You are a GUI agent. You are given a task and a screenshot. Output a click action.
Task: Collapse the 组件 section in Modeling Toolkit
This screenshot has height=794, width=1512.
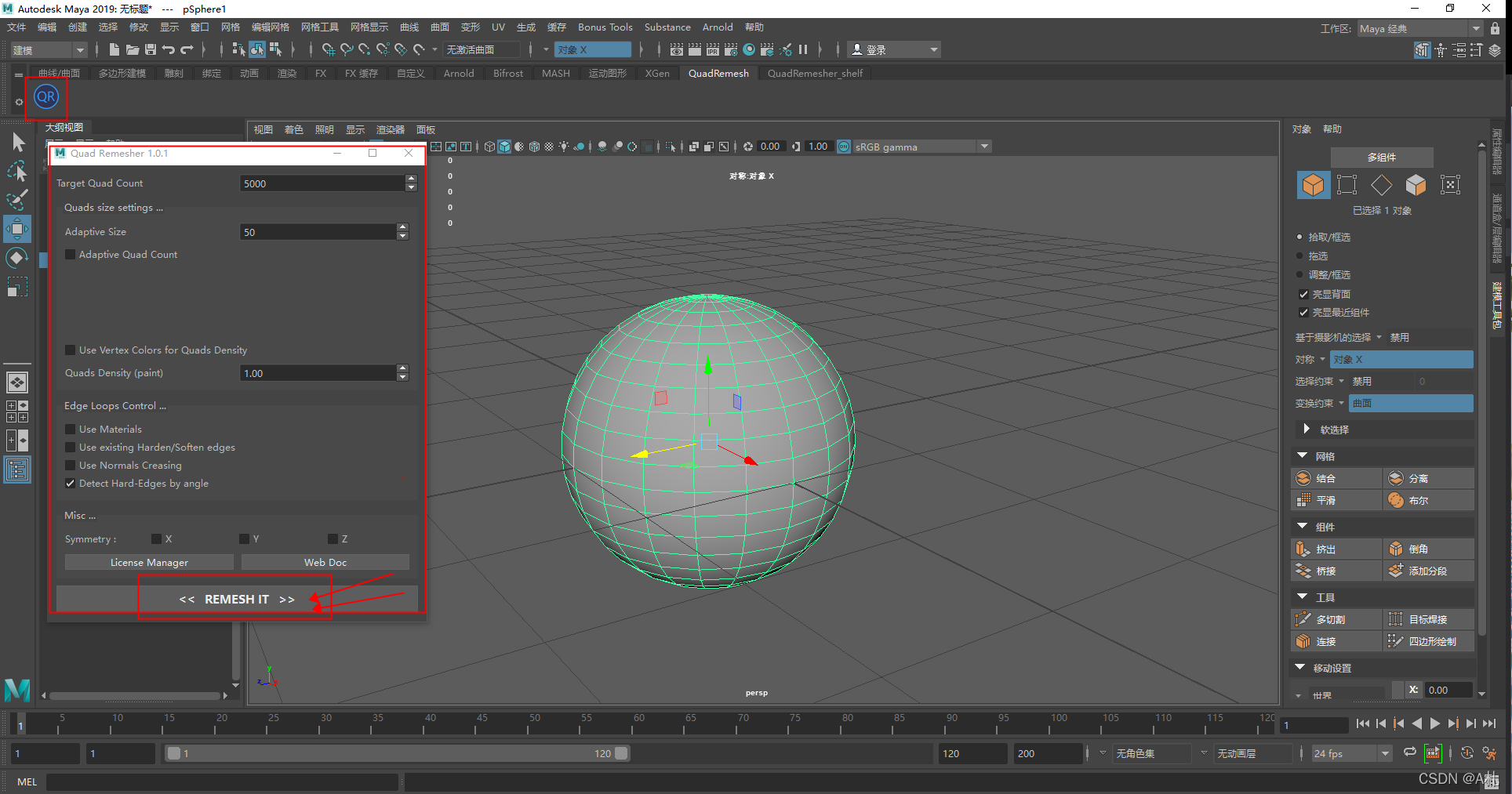(x=1303, y=526)
